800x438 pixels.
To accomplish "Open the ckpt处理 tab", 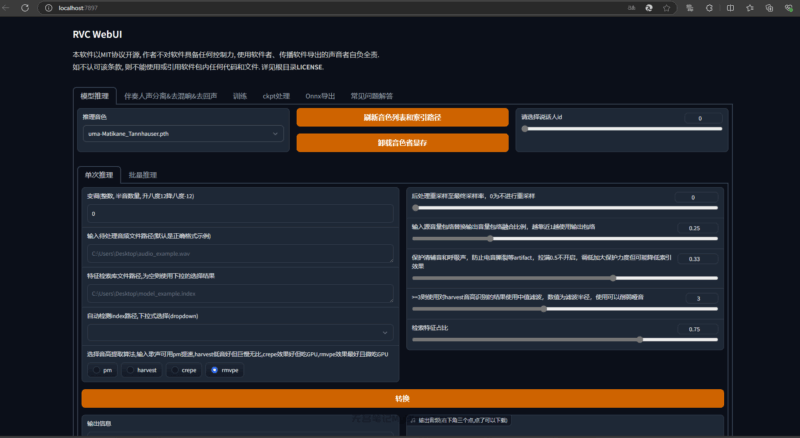I will click(x=275, y=96).
